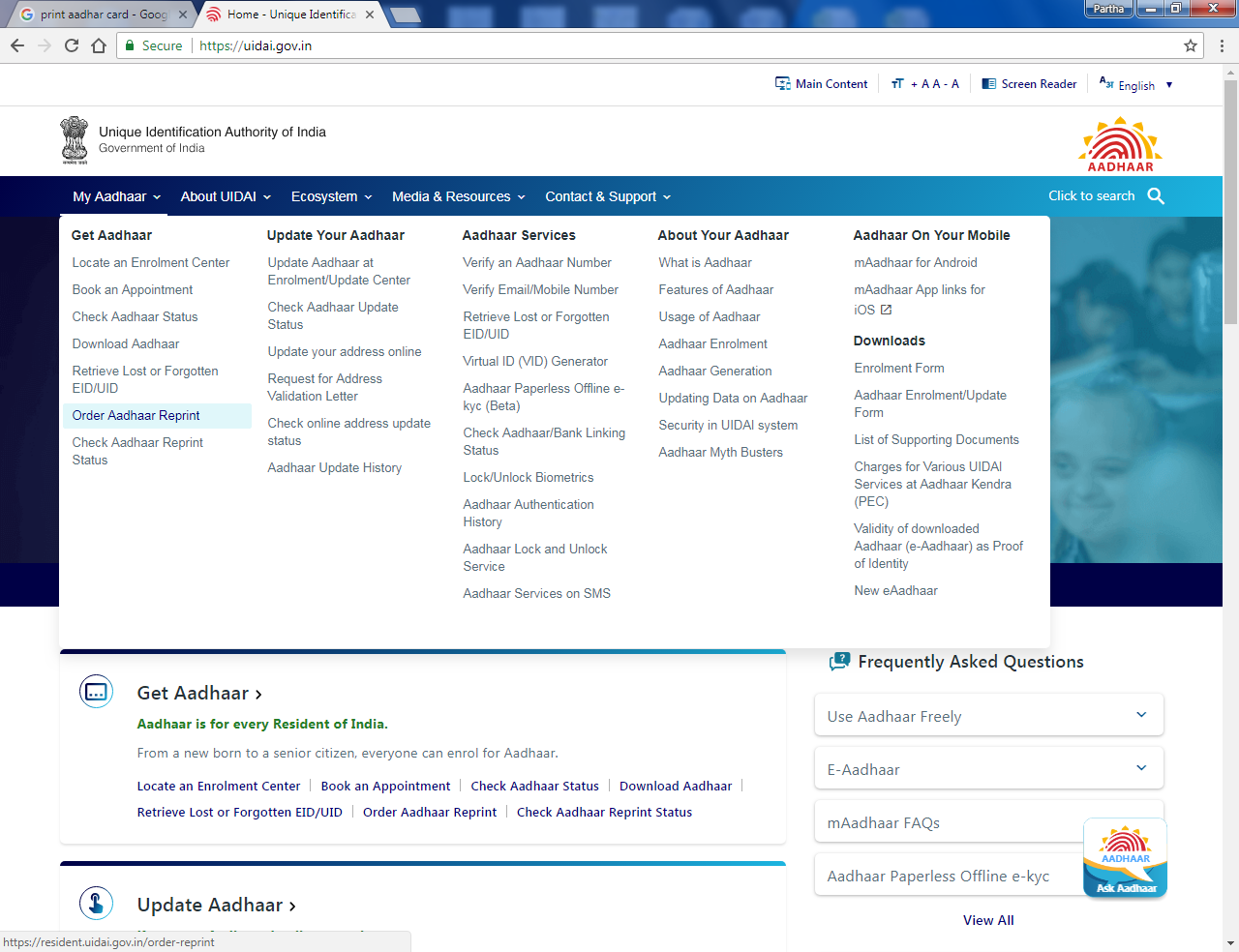This screenshot has width=1239, height=952.
Task: Select Verify an Aadhaar Number
Action: [537, 262]
